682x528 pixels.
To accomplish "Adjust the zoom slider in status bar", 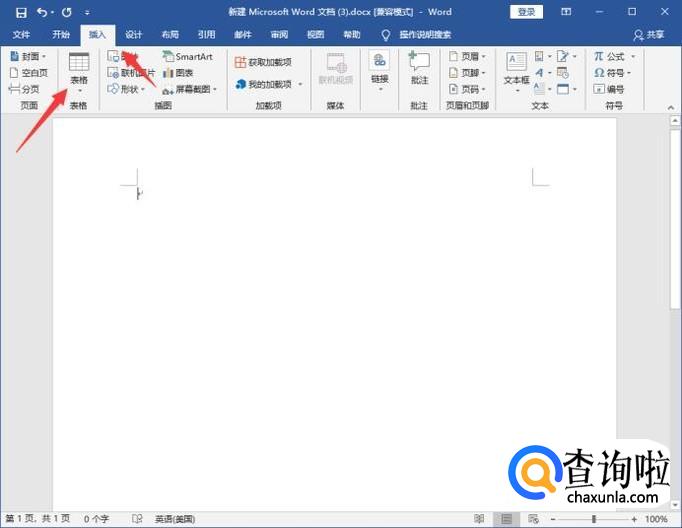I will pyautogui.click(x=594, y=520).
